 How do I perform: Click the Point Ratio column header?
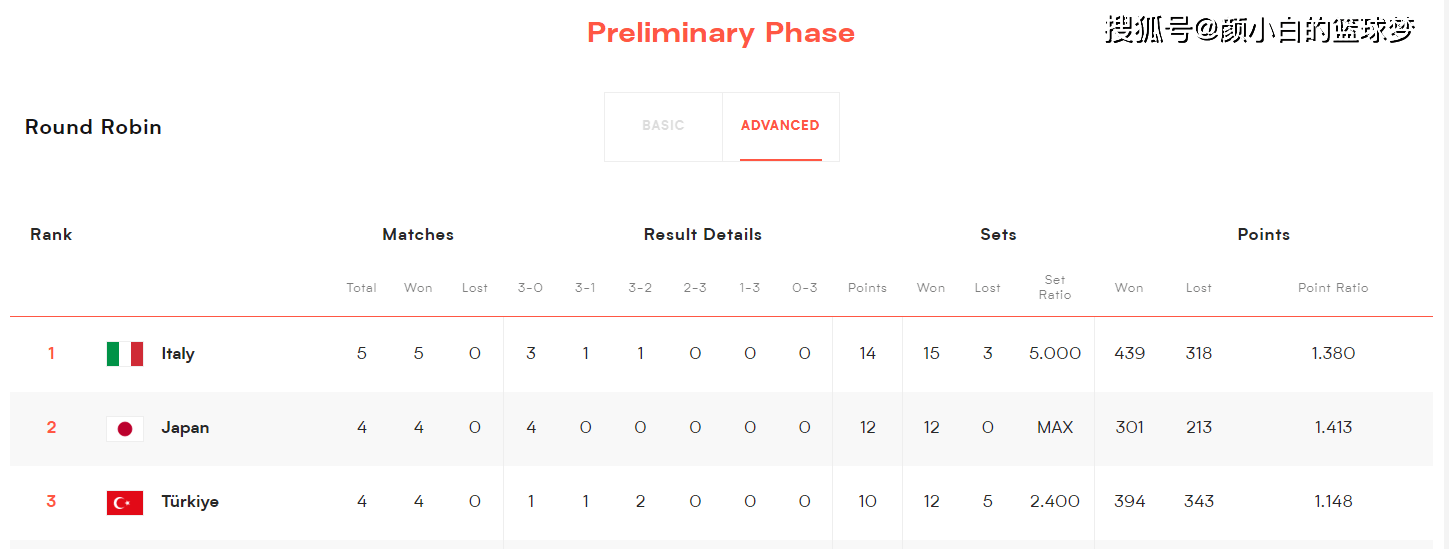click(1333, 288)
